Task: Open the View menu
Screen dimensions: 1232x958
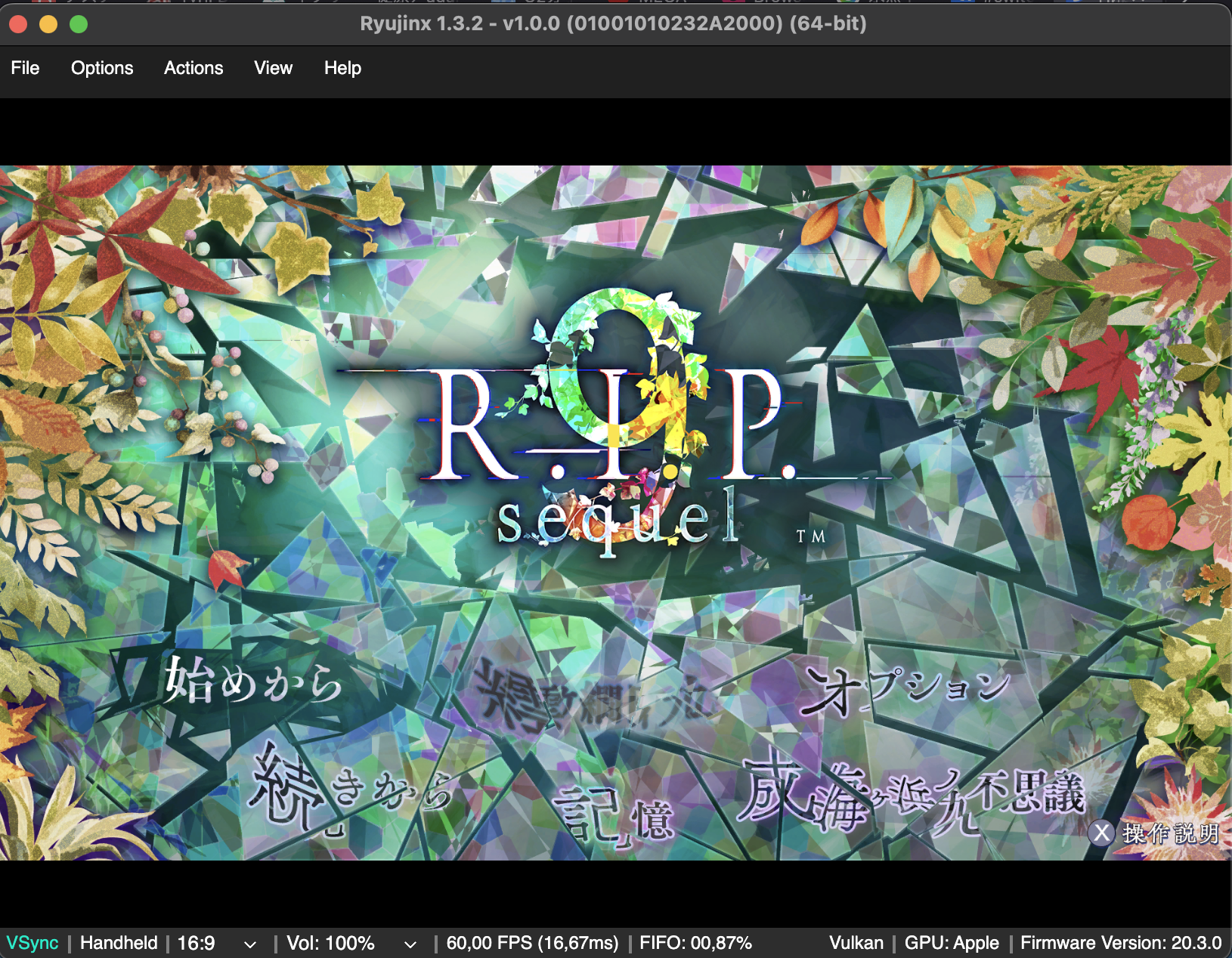Action: tap(273, 68)
